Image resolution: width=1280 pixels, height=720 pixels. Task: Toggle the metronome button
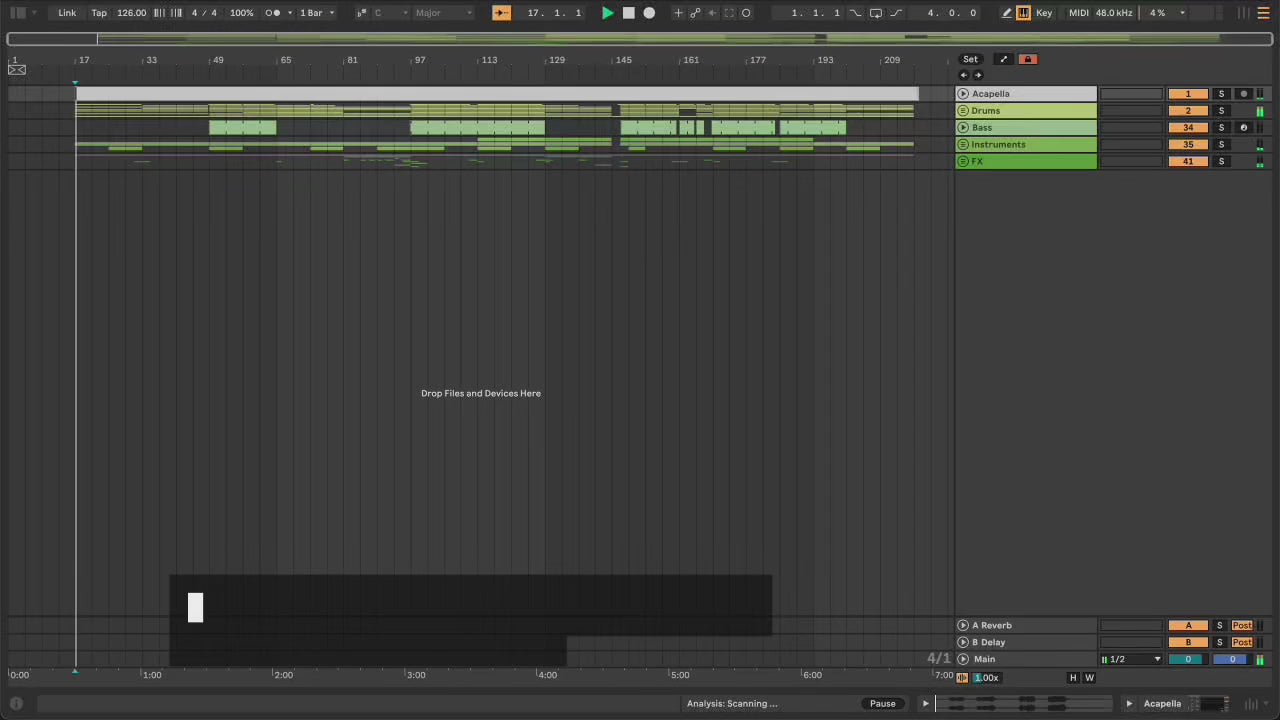point(273,13)
